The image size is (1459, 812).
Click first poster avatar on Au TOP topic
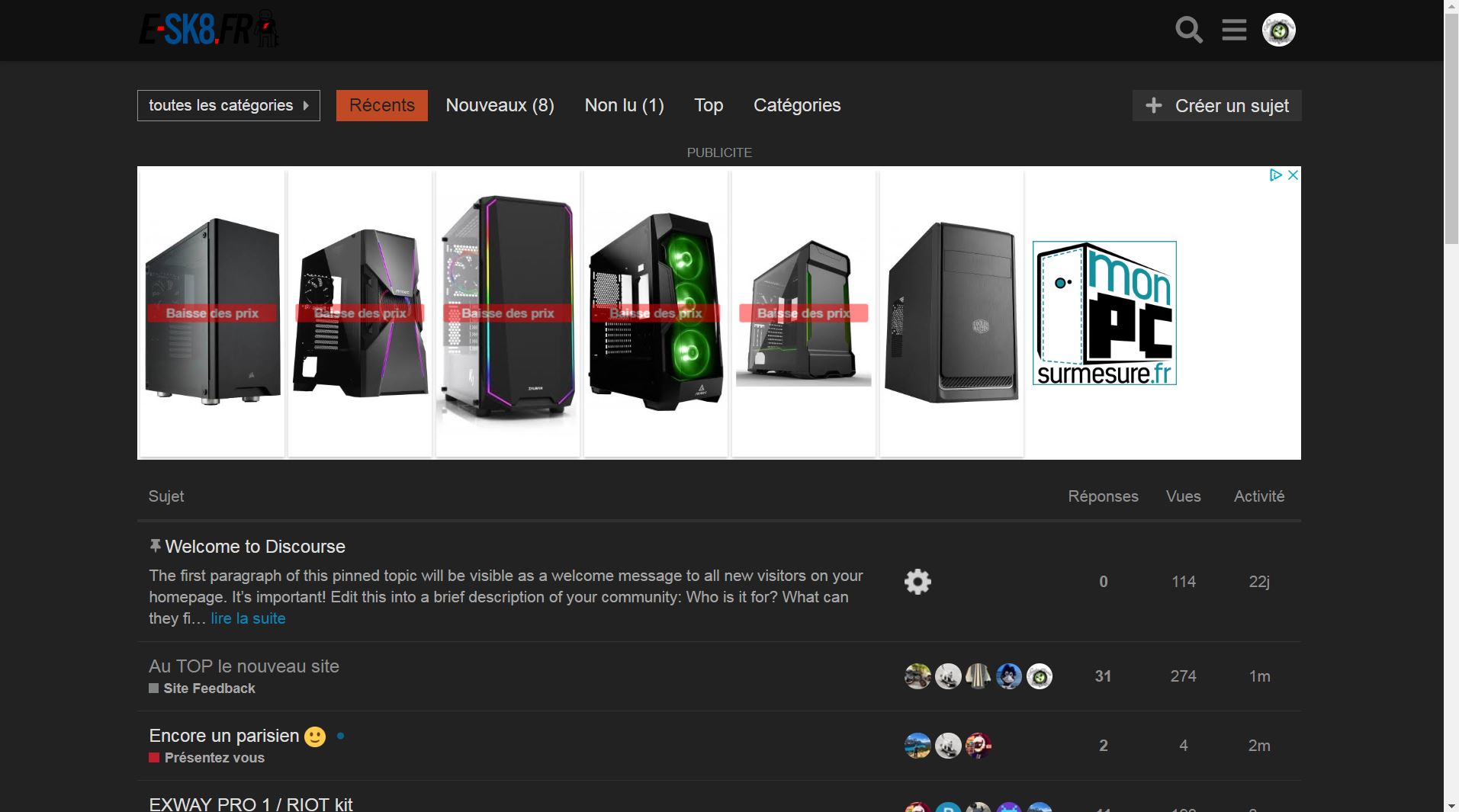[917, 676]
